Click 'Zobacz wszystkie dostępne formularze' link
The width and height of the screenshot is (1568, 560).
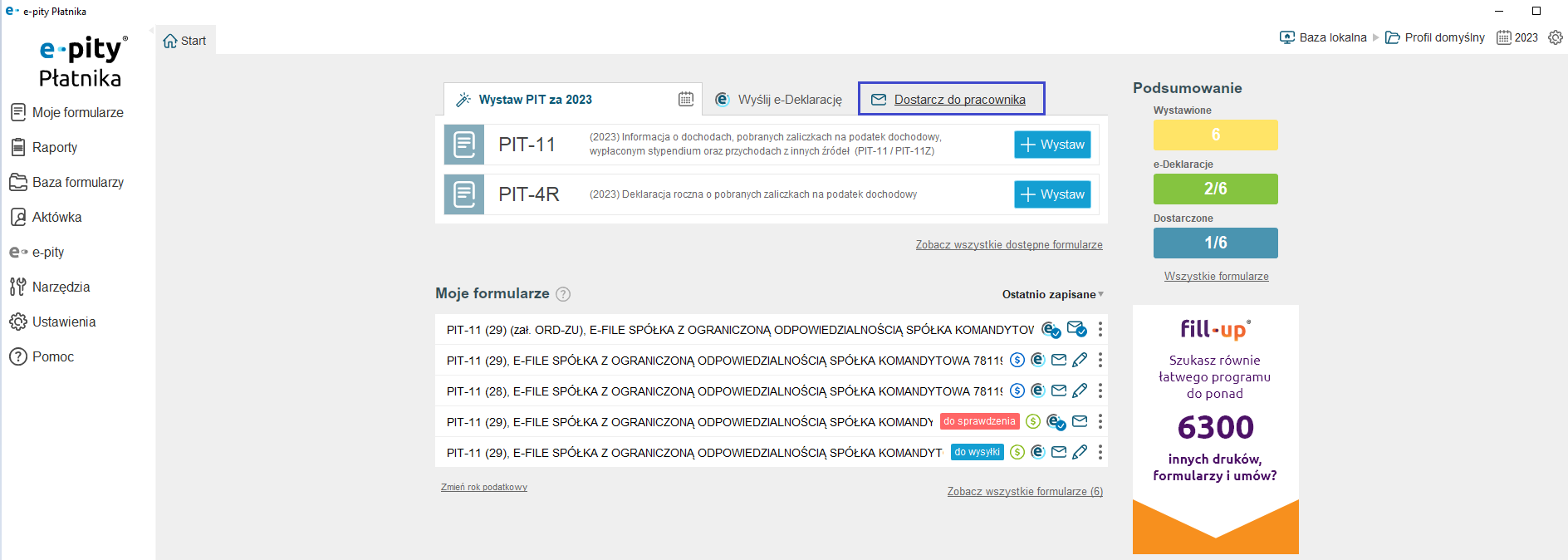(x=1009, y=245)
